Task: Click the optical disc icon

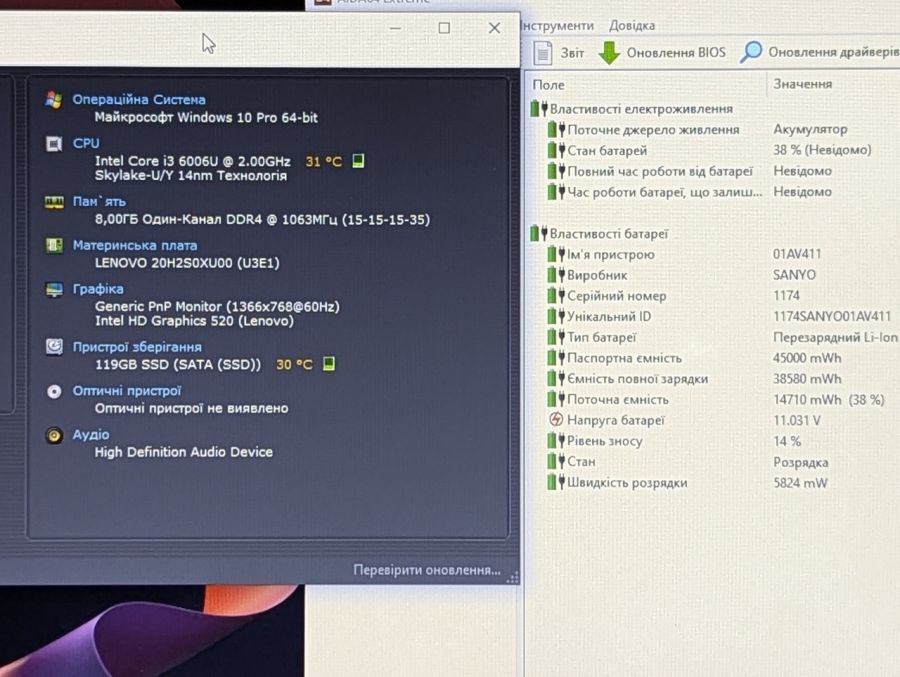Action: [x=55, y=392]
